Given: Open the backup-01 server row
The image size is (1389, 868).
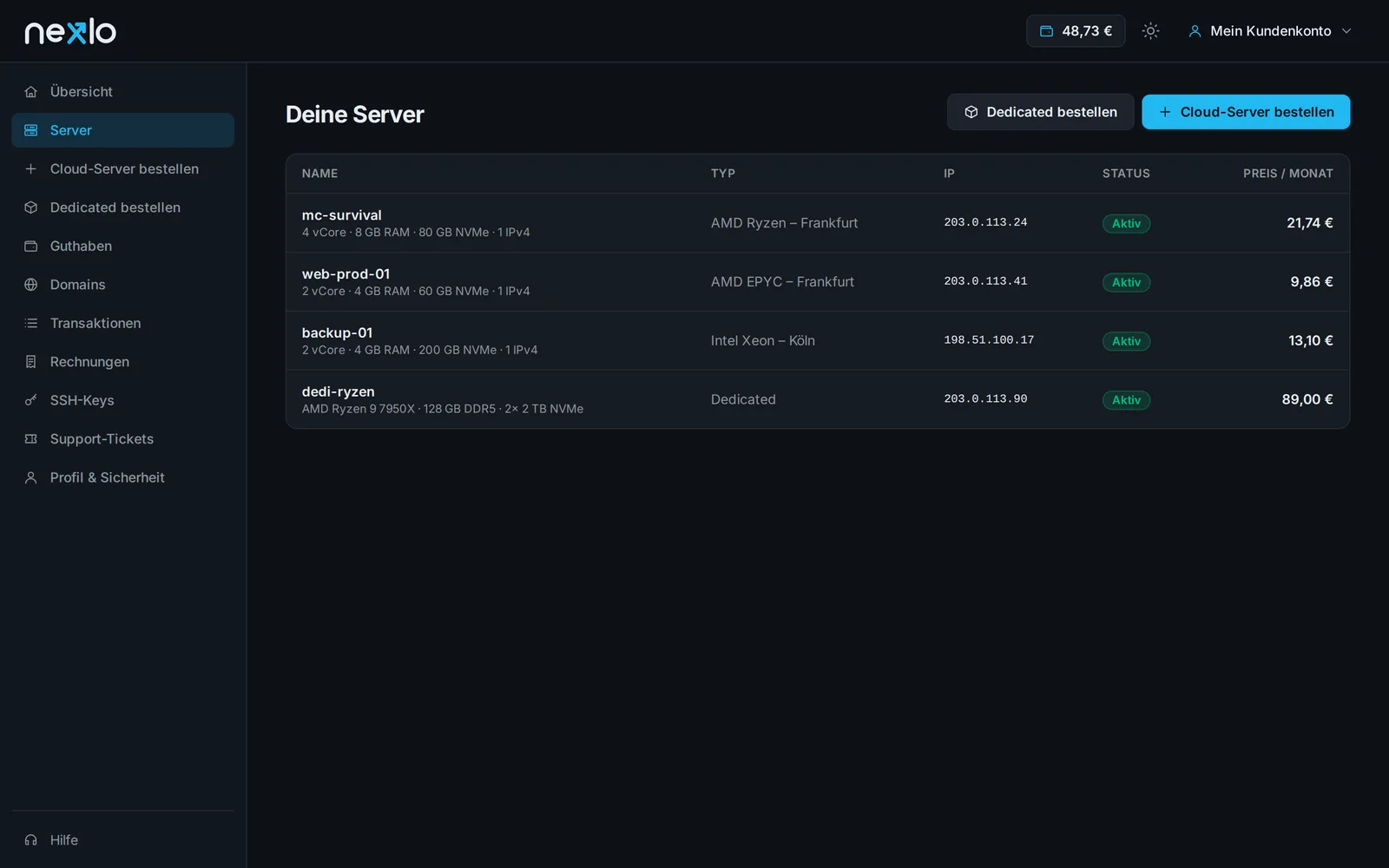Looking at the screenshot, I should point(818,341).
